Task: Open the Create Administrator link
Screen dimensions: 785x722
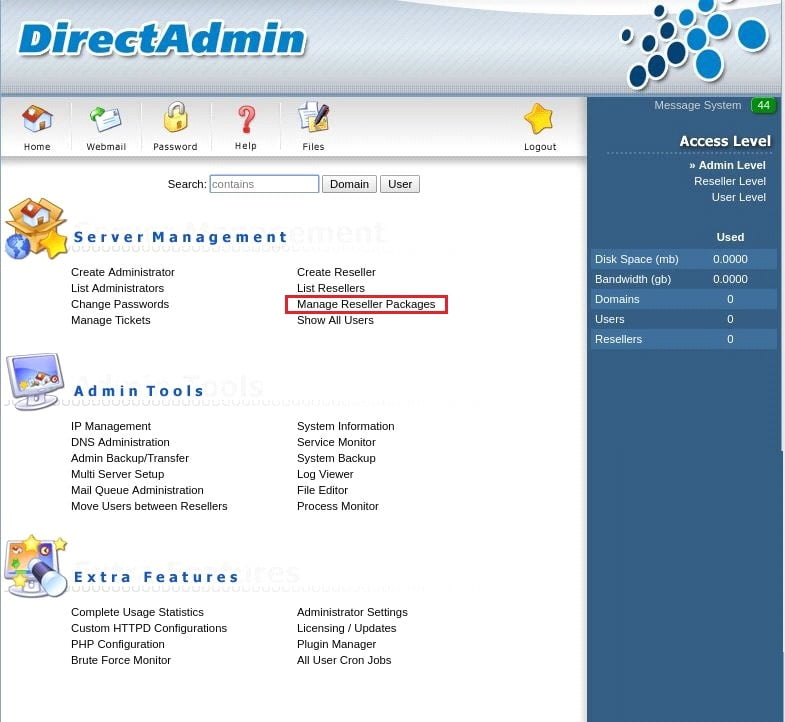Action: coord(122,272)
